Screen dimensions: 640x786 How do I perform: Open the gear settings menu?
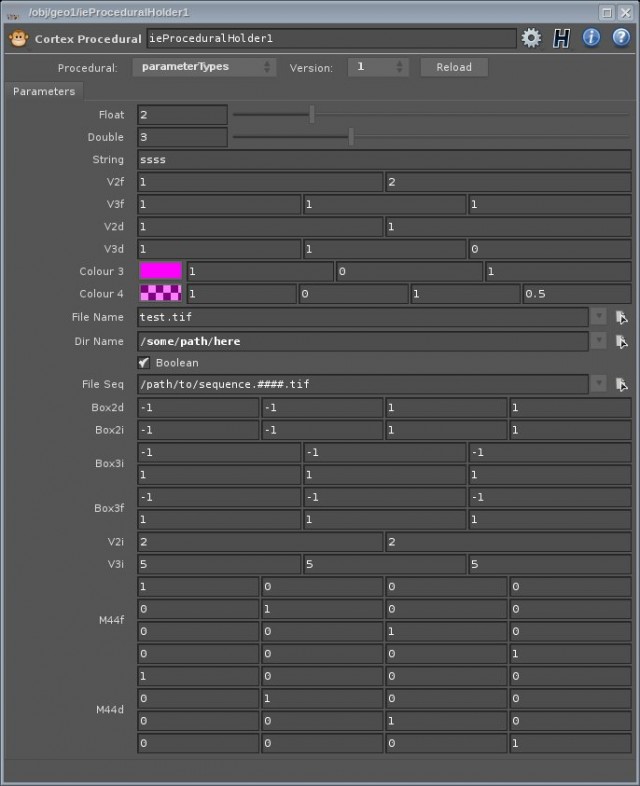531,38
